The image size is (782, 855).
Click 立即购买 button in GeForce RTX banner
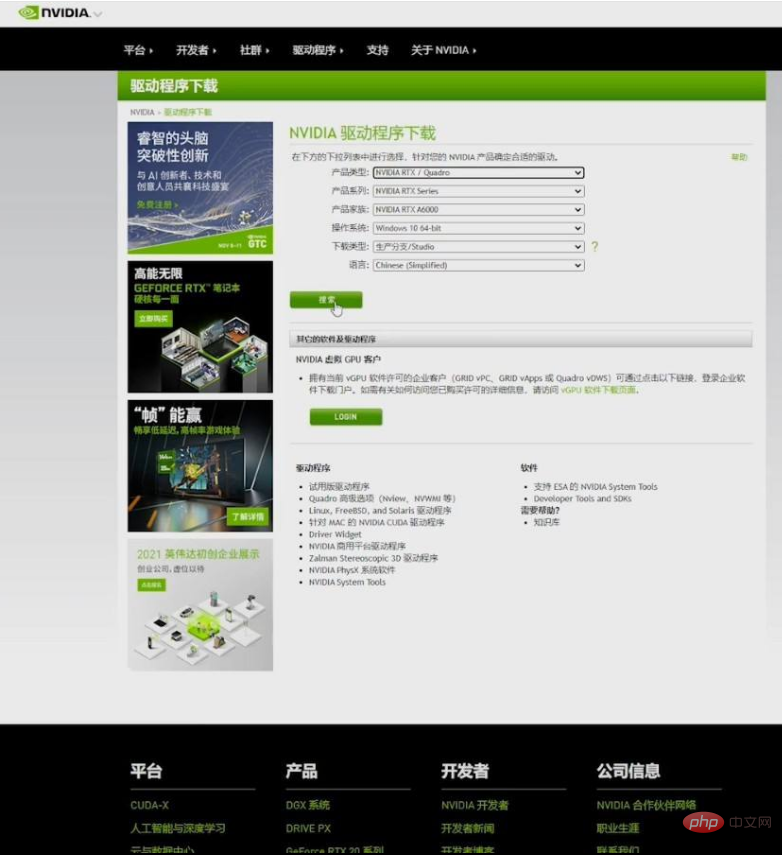tap(153, 318)
